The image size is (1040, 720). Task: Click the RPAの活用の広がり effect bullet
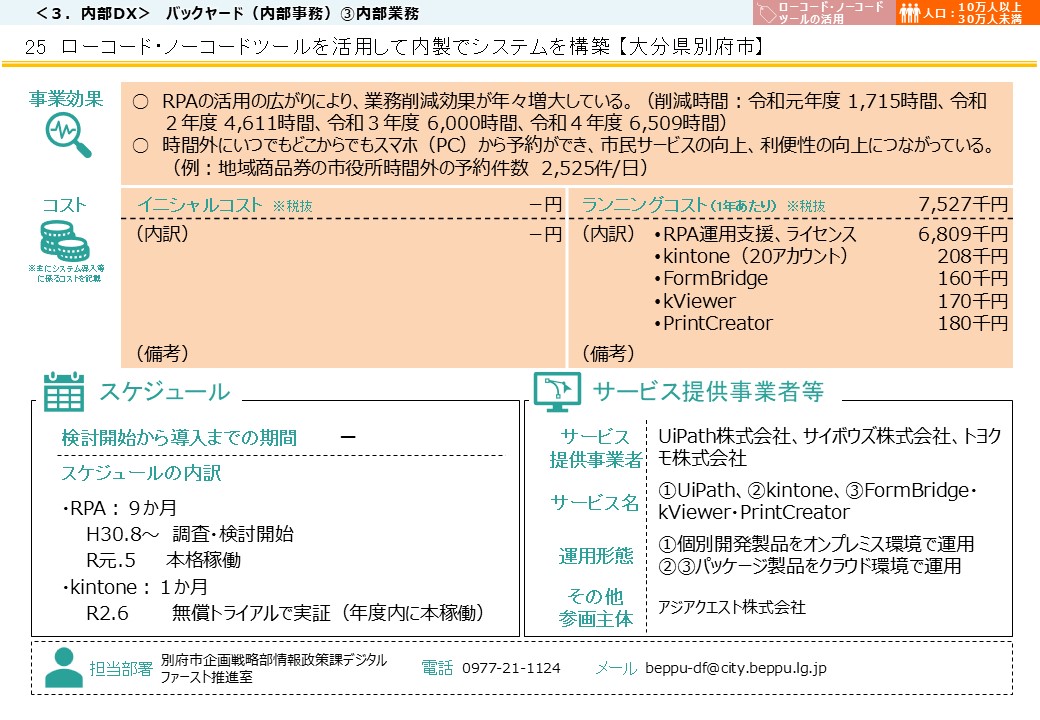tap(560, 111)
